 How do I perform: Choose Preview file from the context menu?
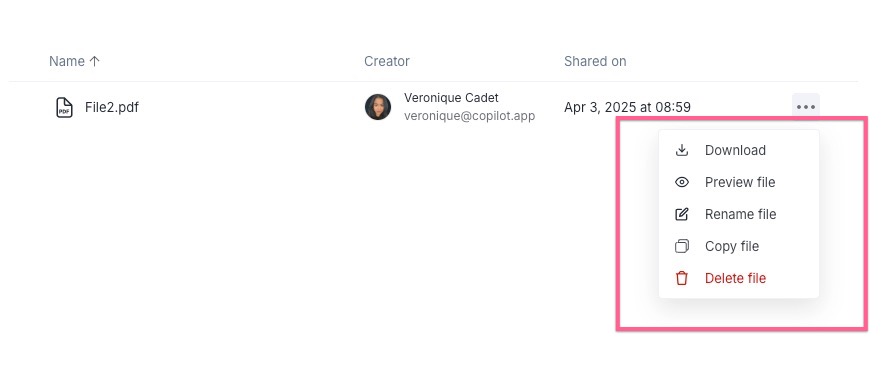[739, 182]
